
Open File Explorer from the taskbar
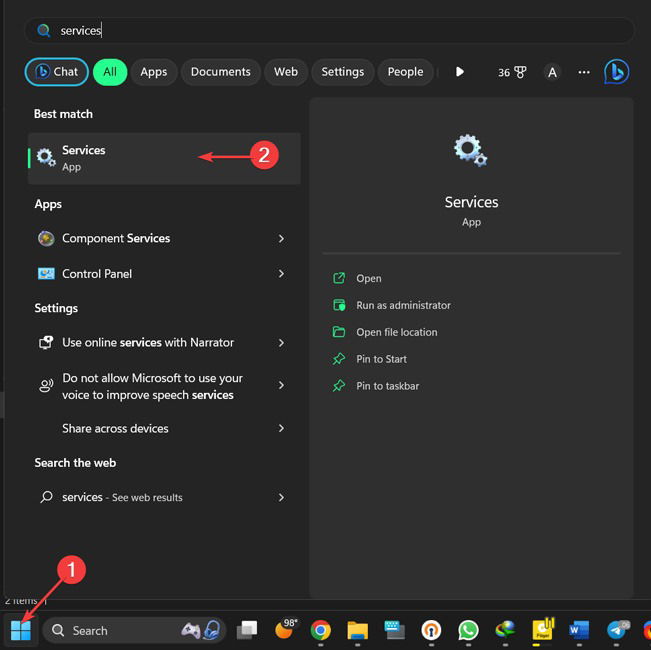pos(357,630)
